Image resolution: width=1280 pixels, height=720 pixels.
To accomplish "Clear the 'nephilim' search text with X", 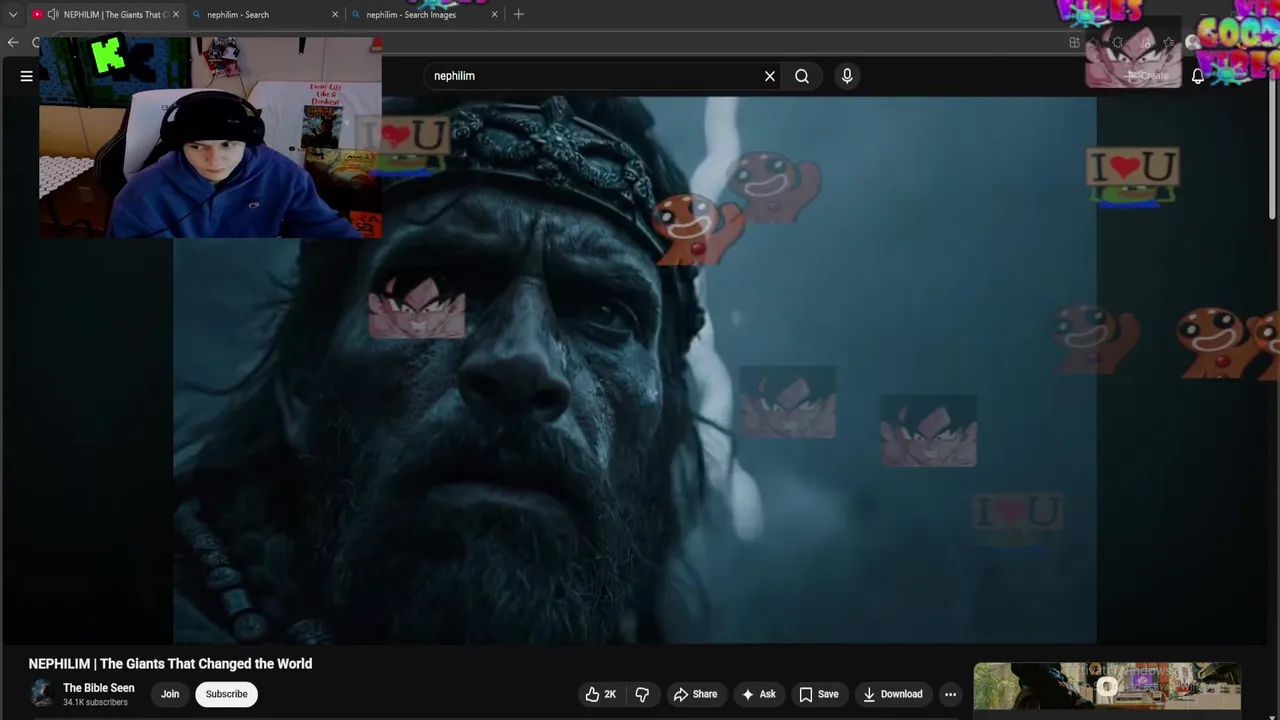I will coord(770,76).
